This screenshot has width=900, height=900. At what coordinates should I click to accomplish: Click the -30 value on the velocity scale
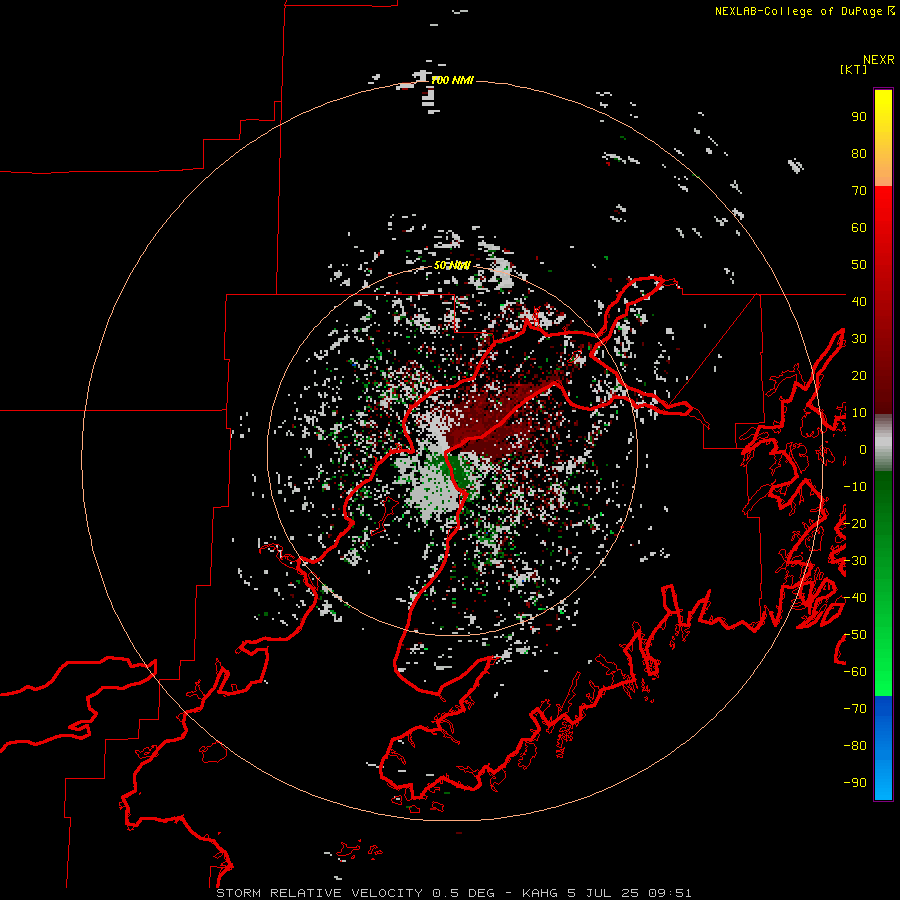click(855, 561)
